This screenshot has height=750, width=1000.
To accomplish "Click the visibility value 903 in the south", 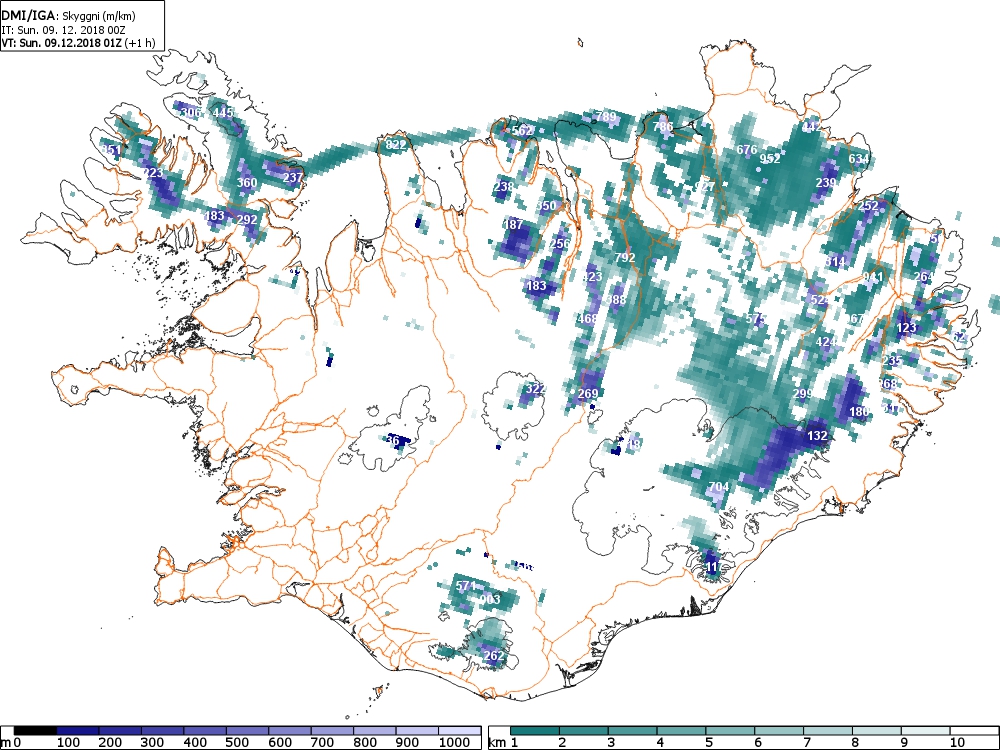I will coord(490,599).
